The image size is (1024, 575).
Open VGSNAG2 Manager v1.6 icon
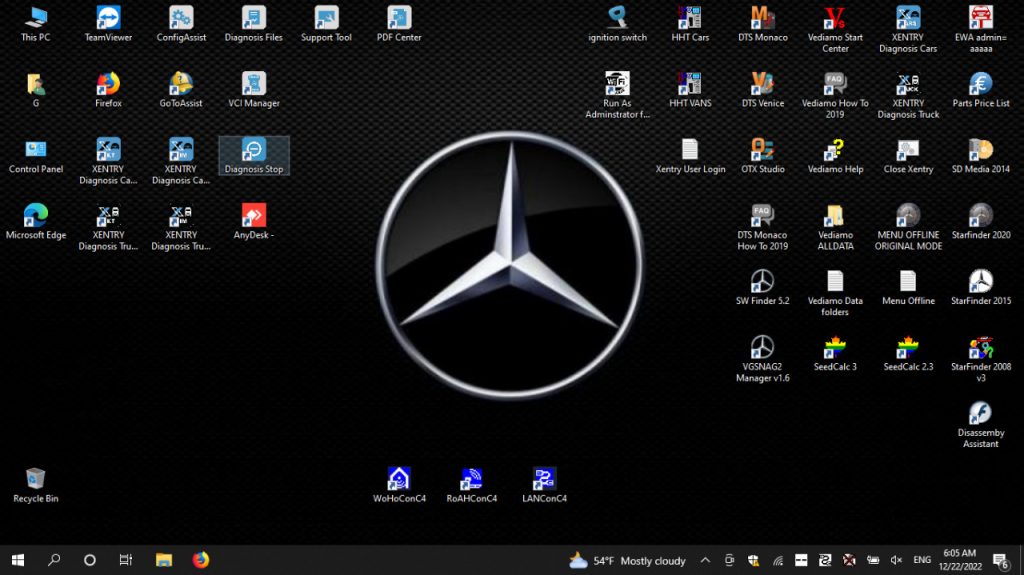[x=762, y=359]
